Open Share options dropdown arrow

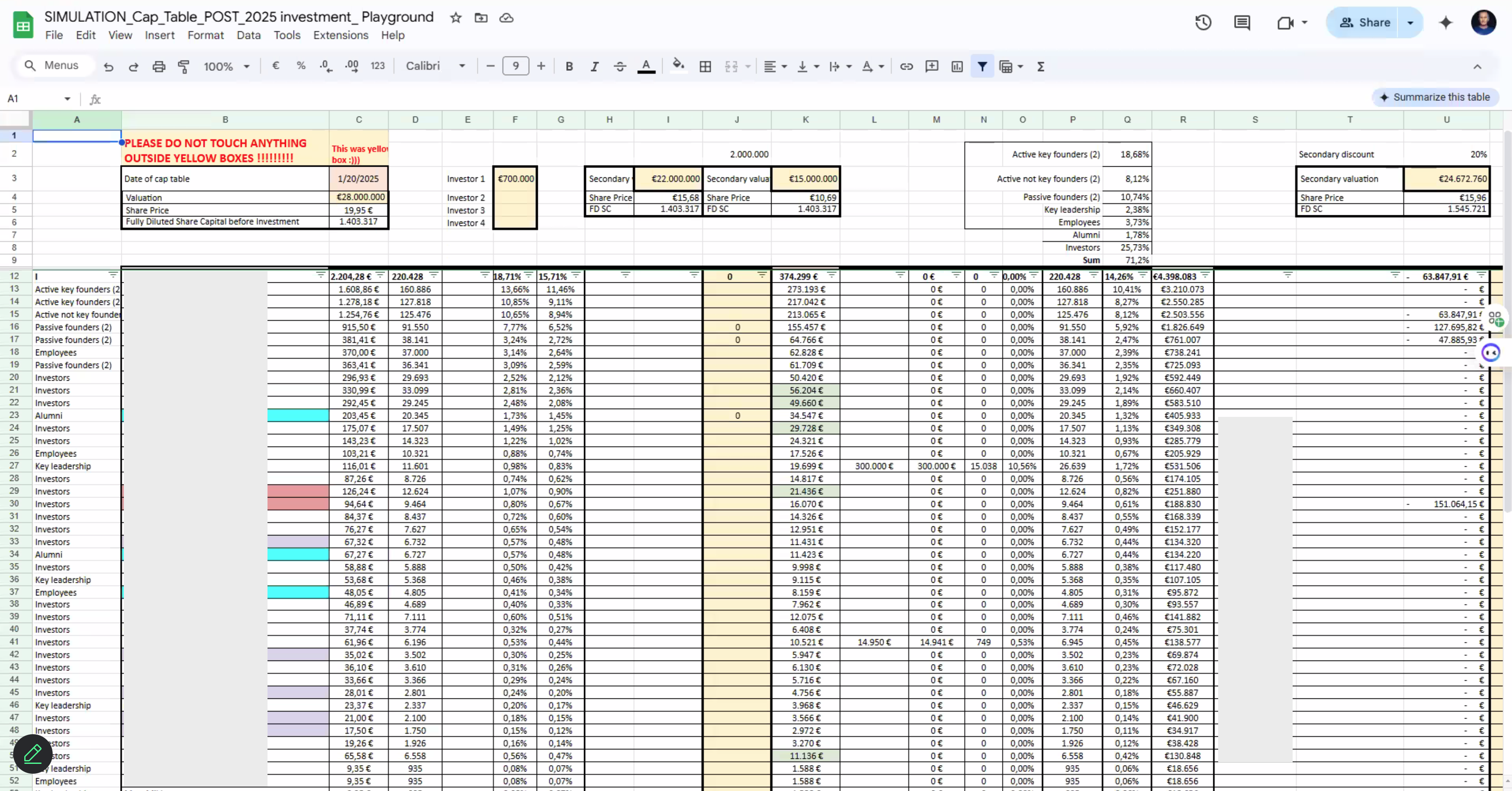pos(1410,22)
